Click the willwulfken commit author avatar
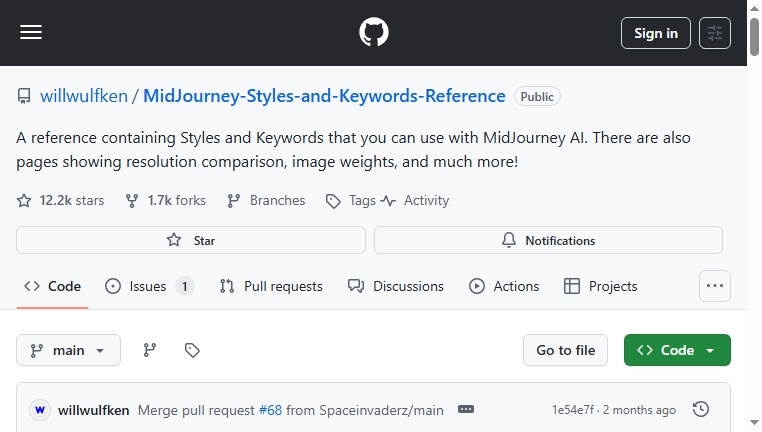 point(40,410)
